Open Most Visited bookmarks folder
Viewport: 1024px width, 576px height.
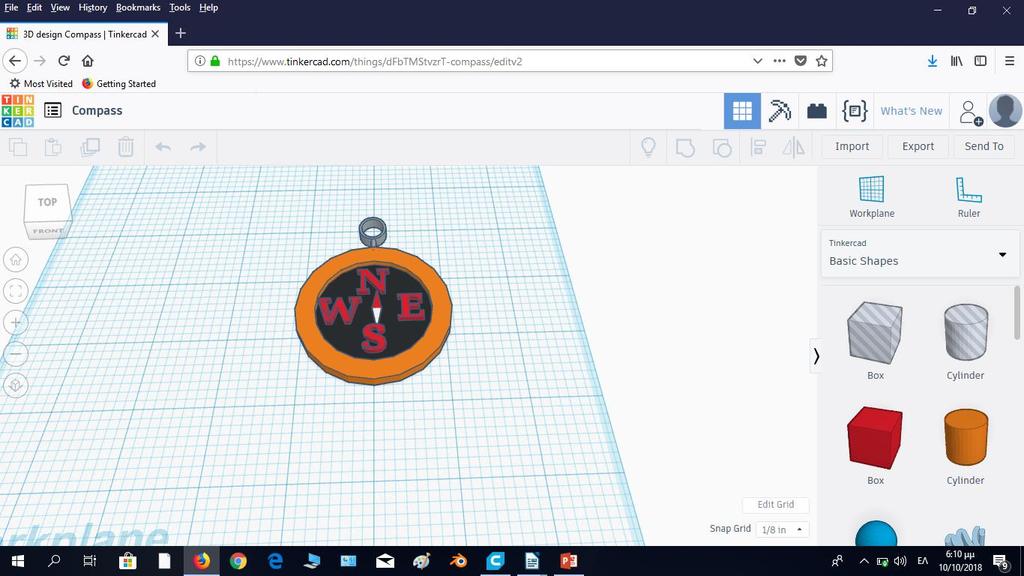[41, 84]
